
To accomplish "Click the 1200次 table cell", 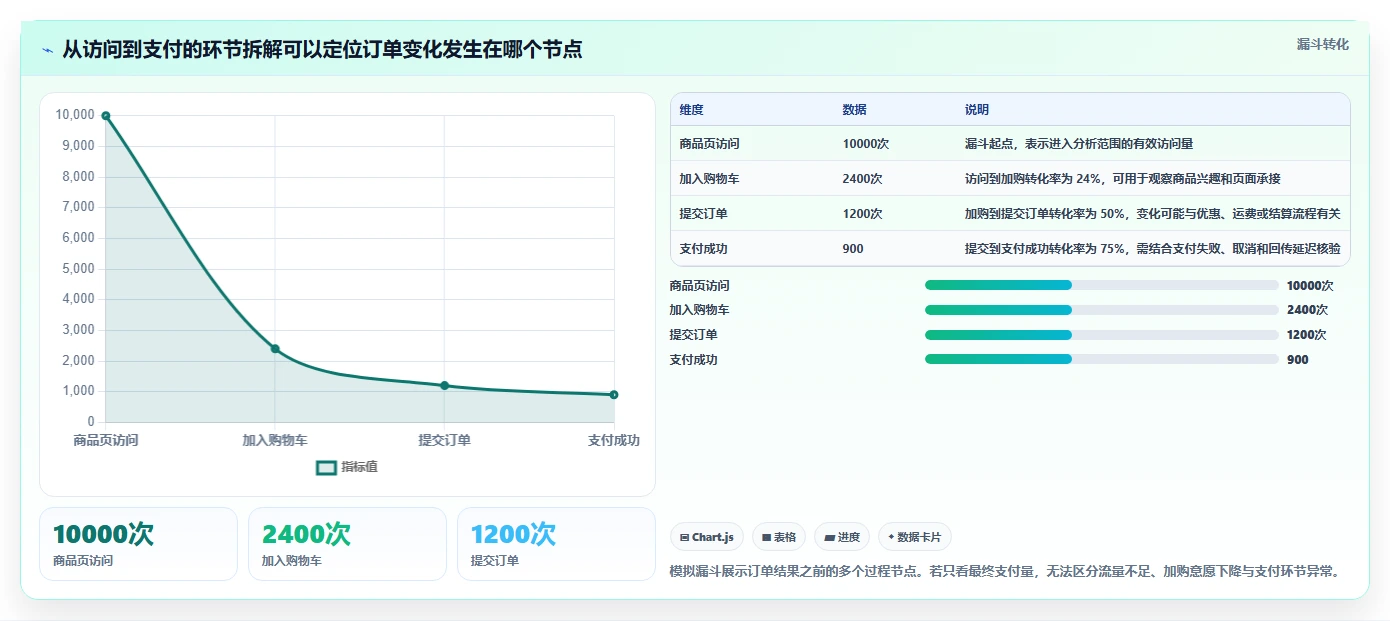I will click(x=862, y=214).
